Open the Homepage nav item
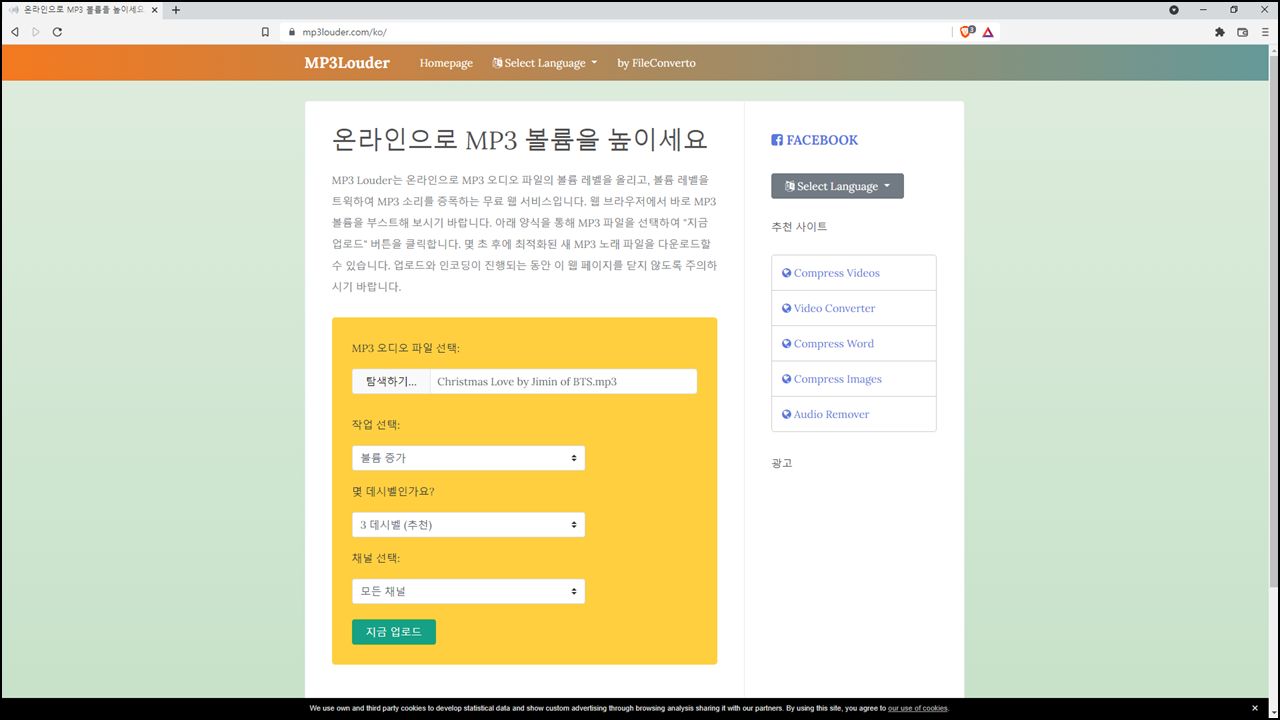The height and width of the screenshot is (720, 1280). point(446,63)
